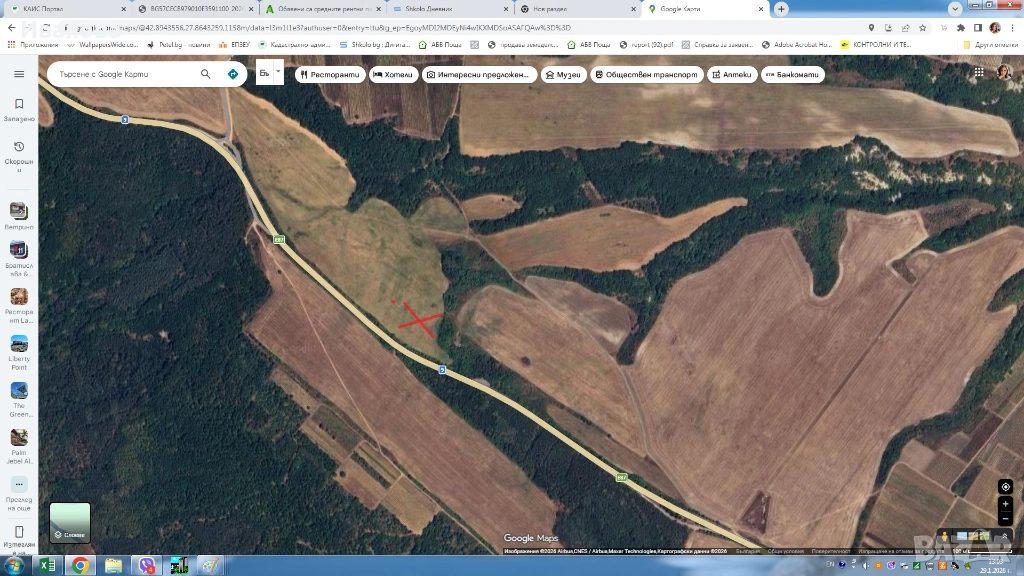Viewport: 1024px width, 576px height.
Task: Bookmark this page with star icon
Action: (924, 28)
